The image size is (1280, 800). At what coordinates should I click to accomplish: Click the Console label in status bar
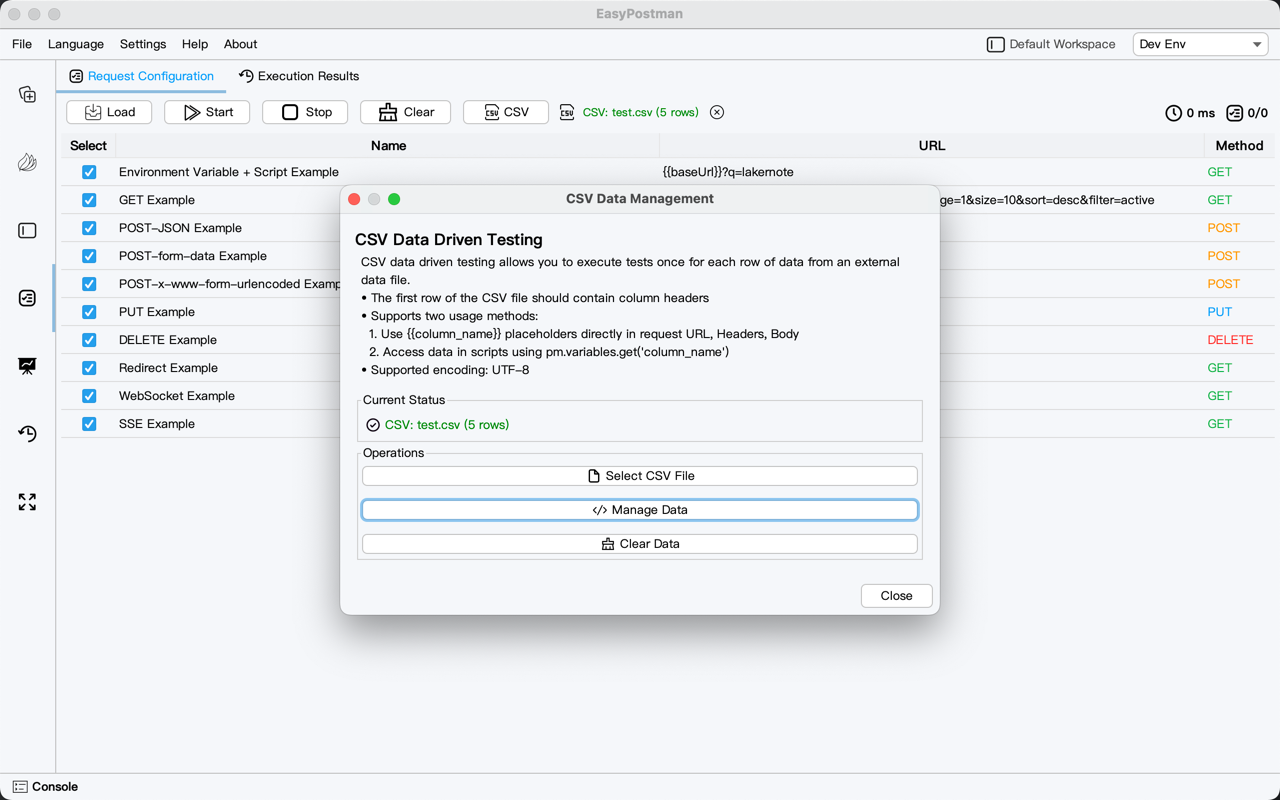55,787
